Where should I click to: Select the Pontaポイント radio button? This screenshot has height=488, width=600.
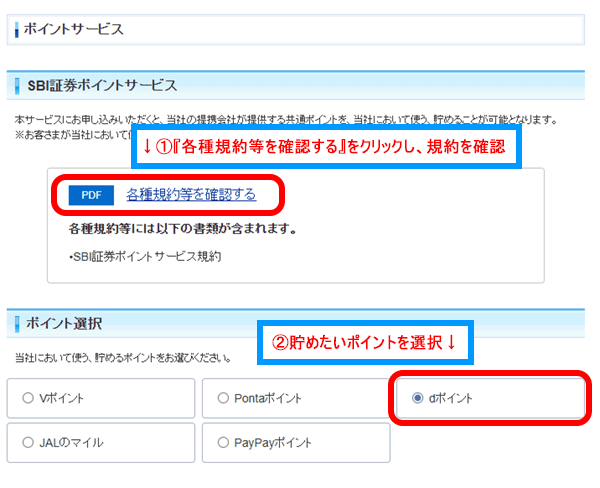coord(223,398)
